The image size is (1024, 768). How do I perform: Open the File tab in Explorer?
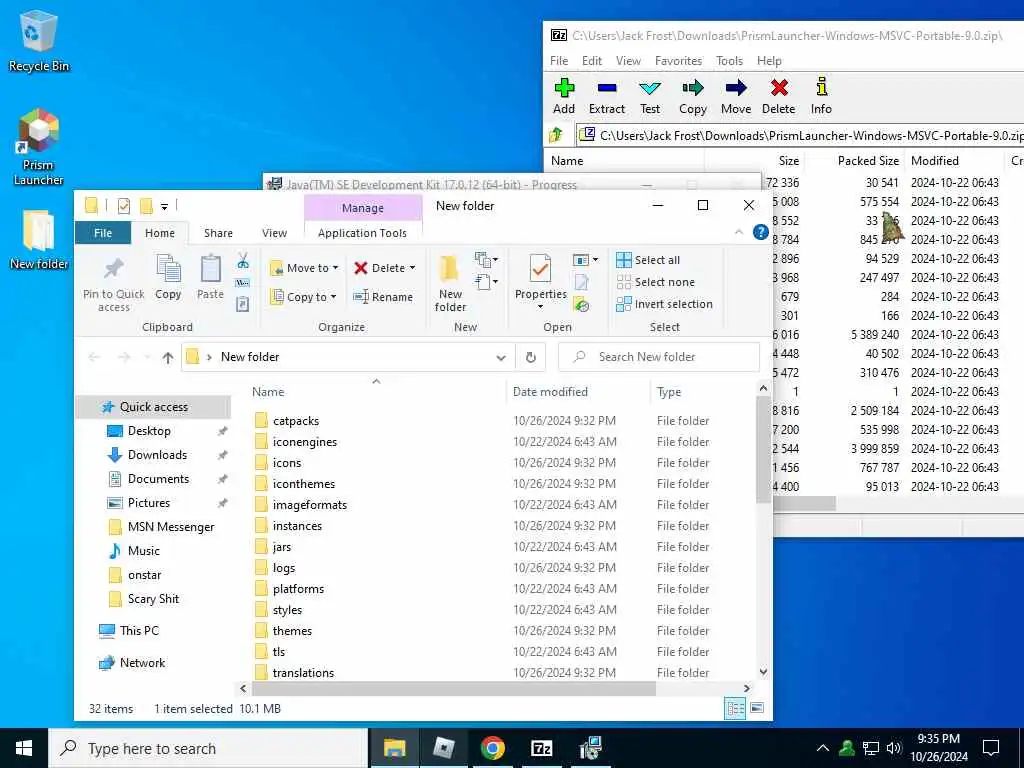[103, 233]
